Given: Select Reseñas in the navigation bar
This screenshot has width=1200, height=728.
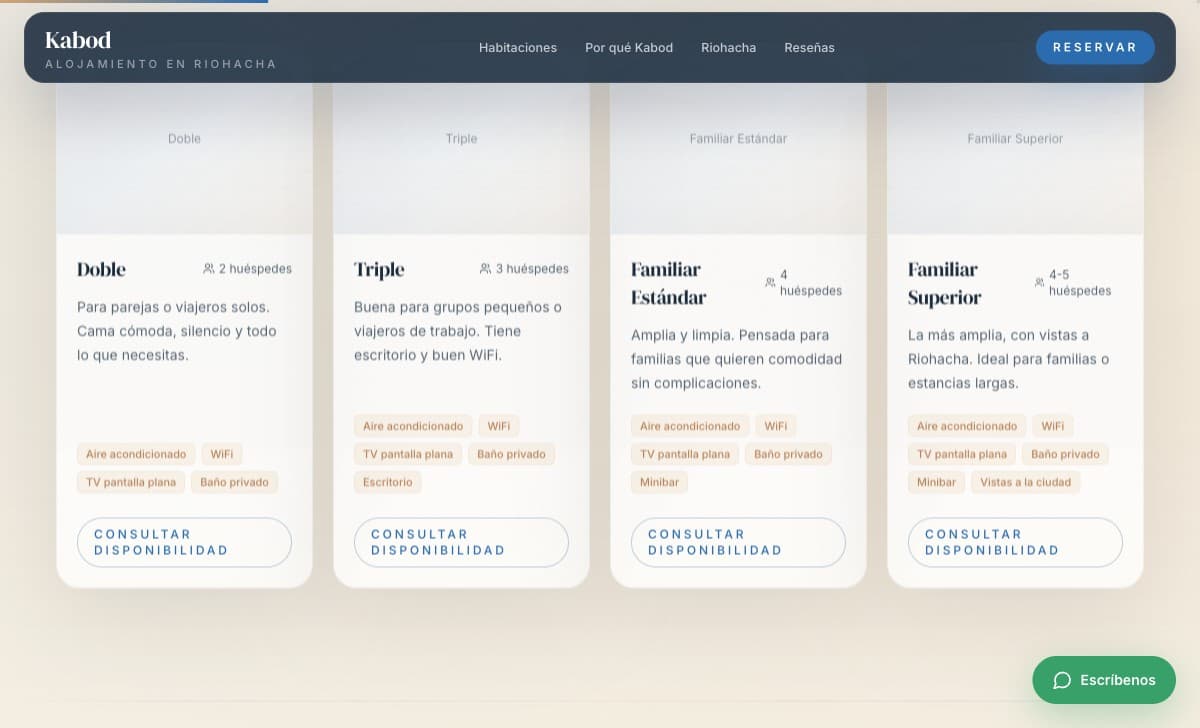Looking at the screenshot, I should [x=810, y=47].
